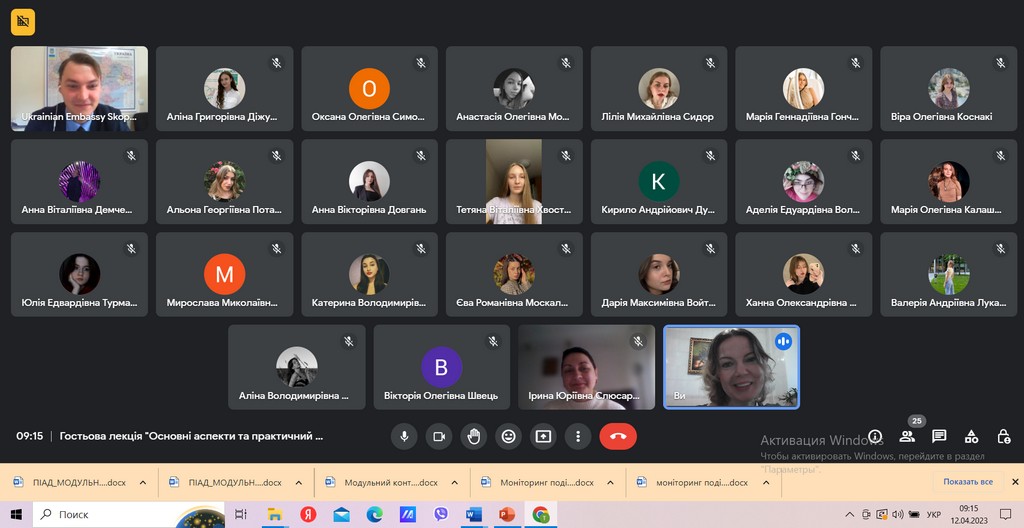
Task: Expand chevron of the rightmost download item
Action: tap(765, 482)
